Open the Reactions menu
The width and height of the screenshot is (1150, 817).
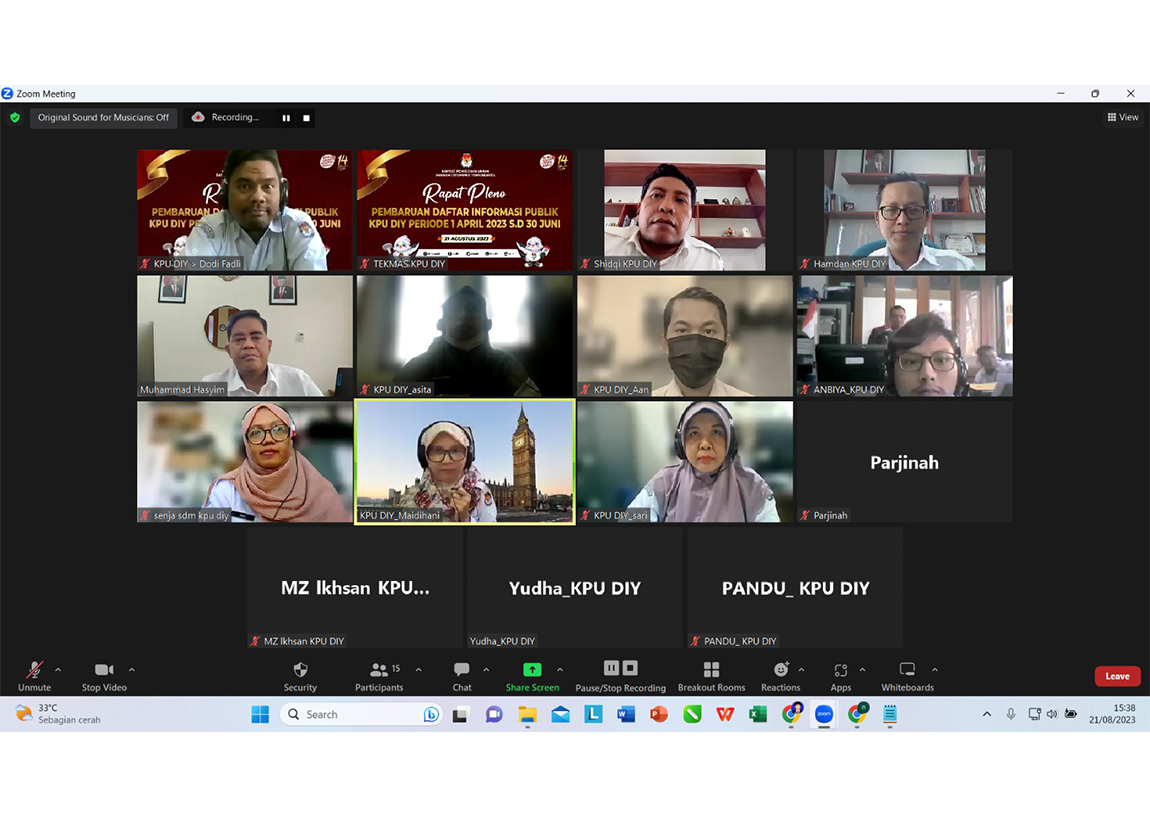(x=780, y=670)
